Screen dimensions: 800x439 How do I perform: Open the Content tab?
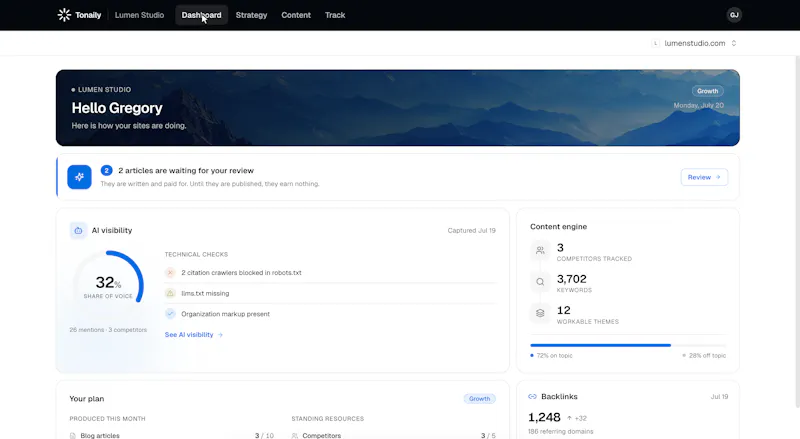[x=296, y=15]
